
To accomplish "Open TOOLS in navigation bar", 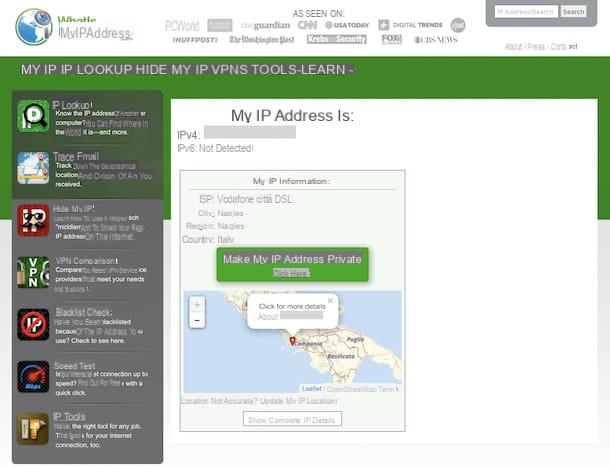I will click(x=273, y=70).
